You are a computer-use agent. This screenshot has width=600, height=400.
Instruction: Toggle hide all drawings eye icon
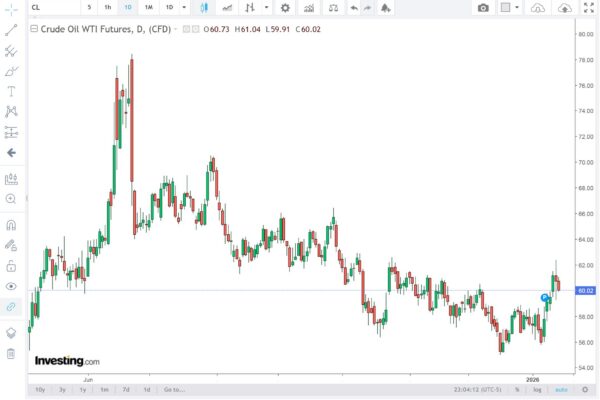coord(11,286)
